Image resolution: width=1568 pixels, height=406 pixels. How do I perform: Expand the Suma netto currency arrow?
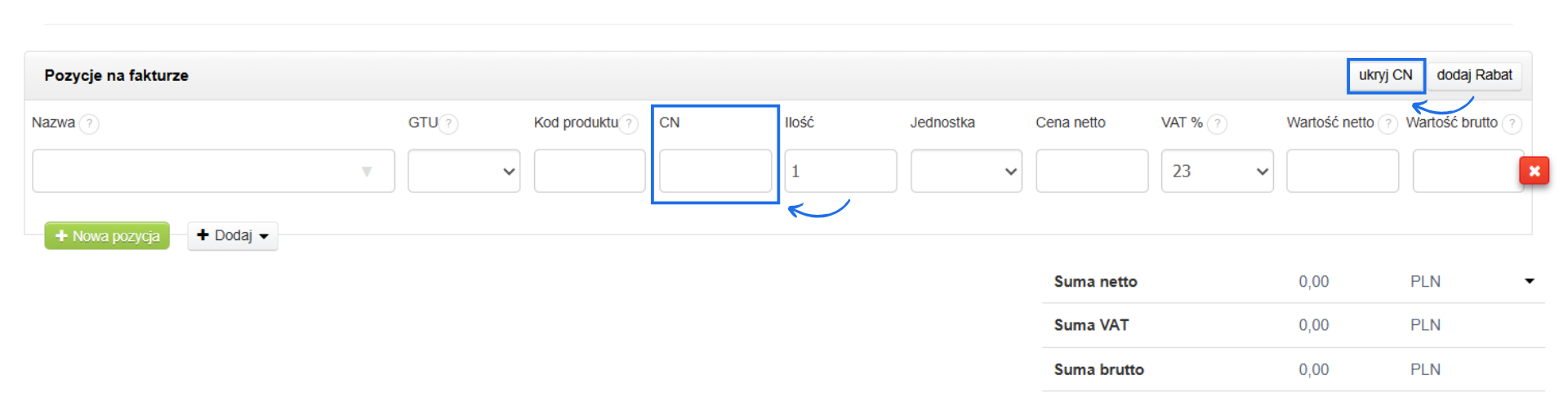(x=1529, y=281)
